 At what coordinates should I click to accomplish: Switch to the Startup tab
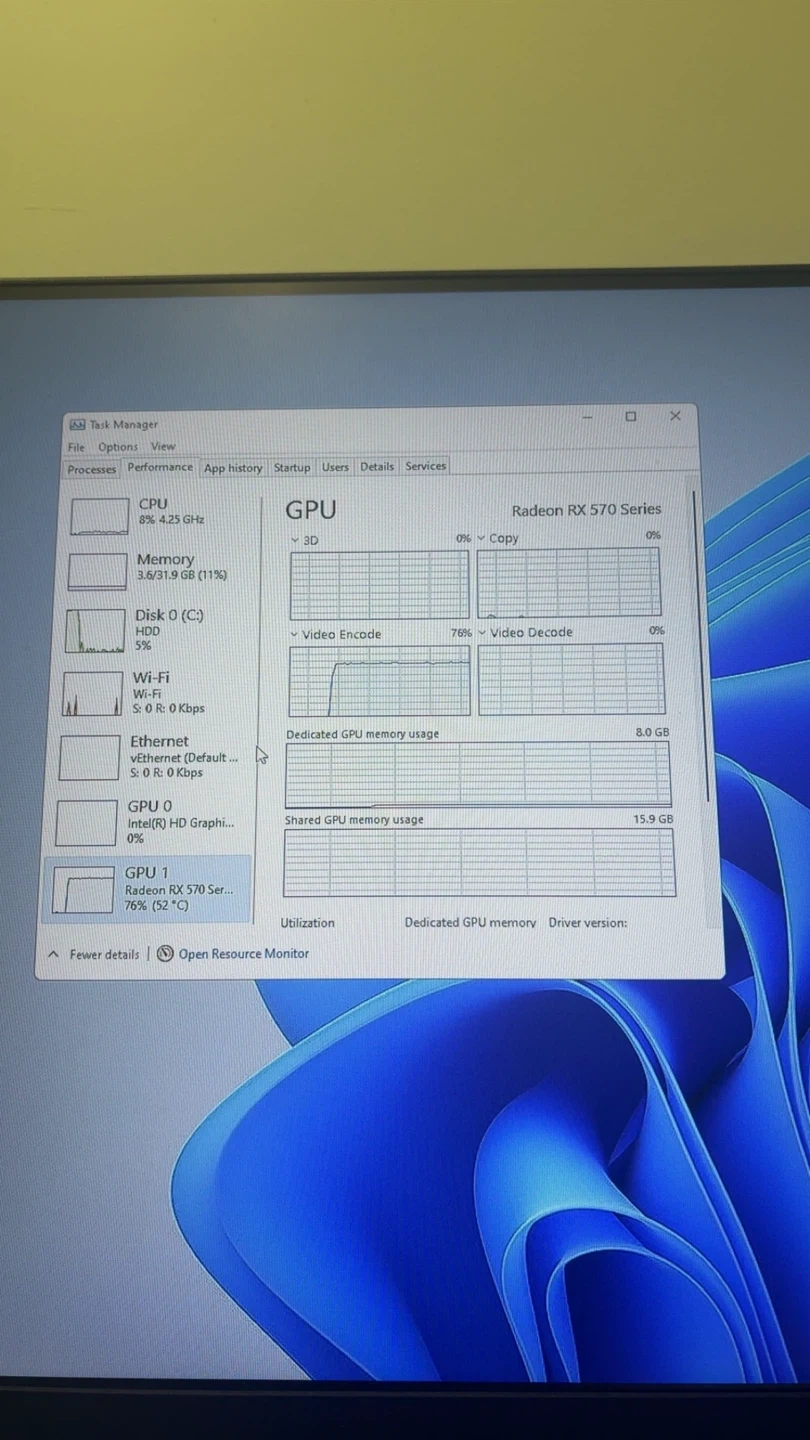(292, 467)
